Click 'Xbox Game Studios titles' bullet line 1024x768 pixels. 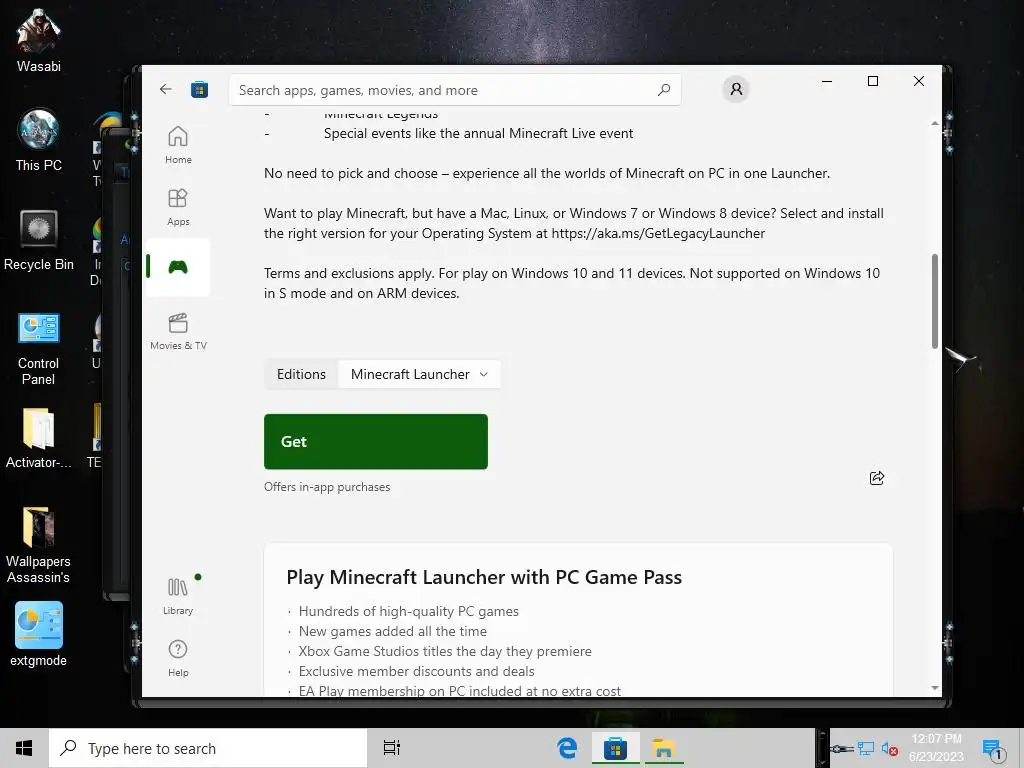[445, 651]
